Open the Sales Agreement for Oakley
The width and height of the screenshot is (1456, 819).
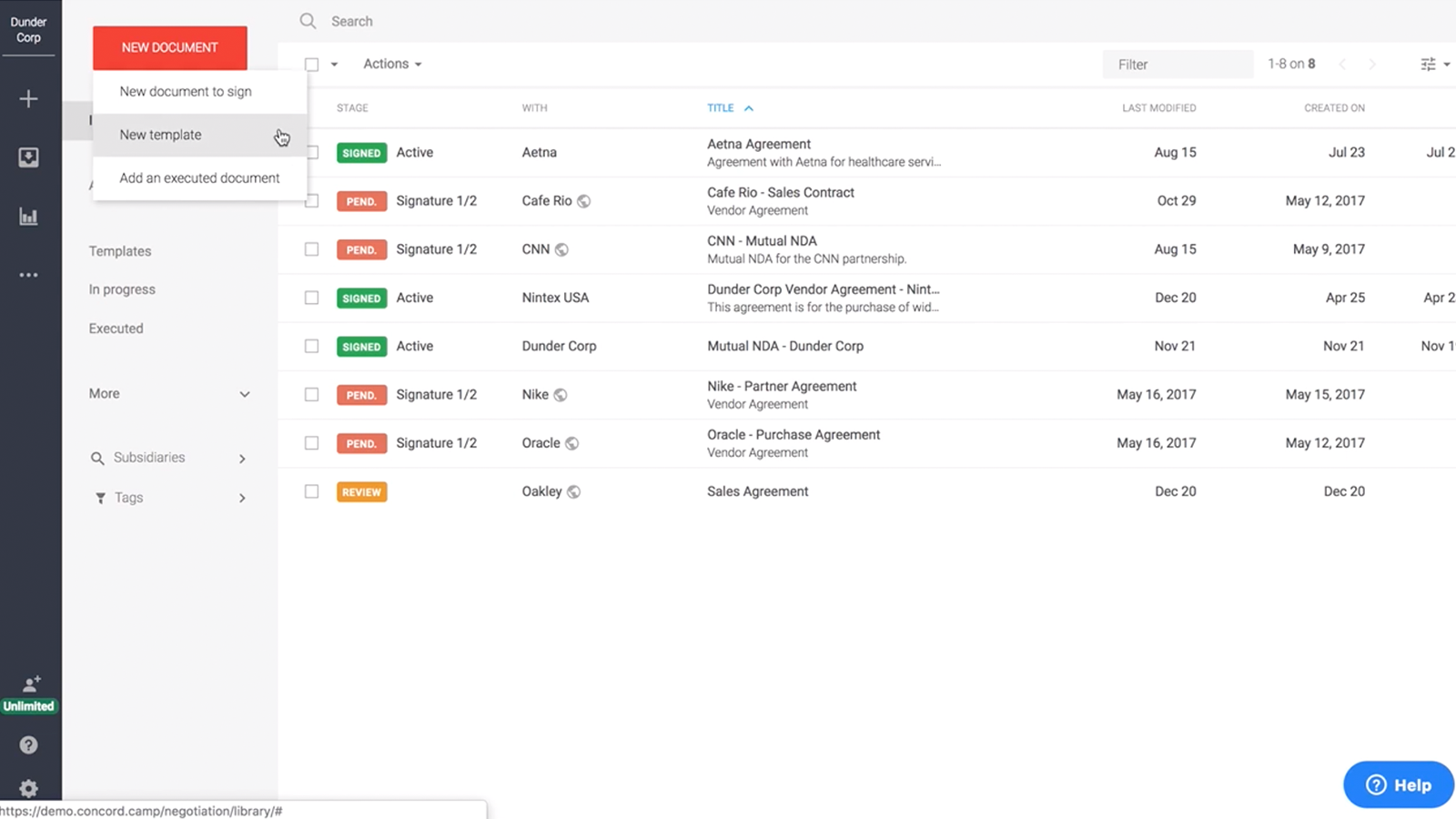(757, 491)
